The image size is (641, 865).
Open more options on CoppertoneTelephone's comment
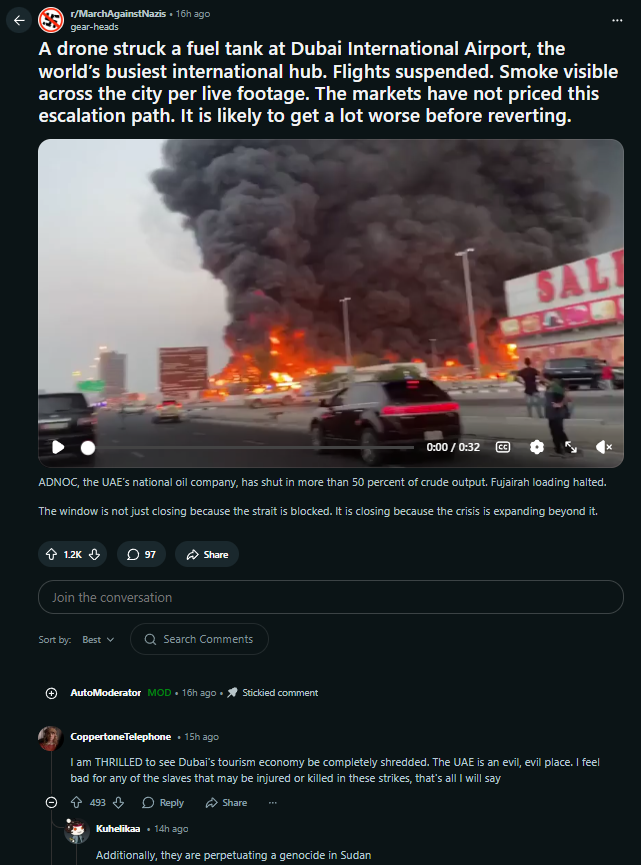(x=273, y=803)
